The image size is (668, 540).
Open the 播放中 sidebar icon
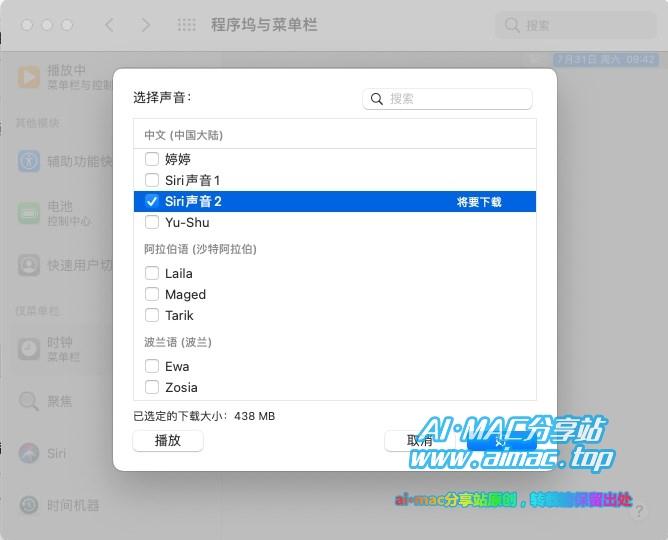pos(29,78)
